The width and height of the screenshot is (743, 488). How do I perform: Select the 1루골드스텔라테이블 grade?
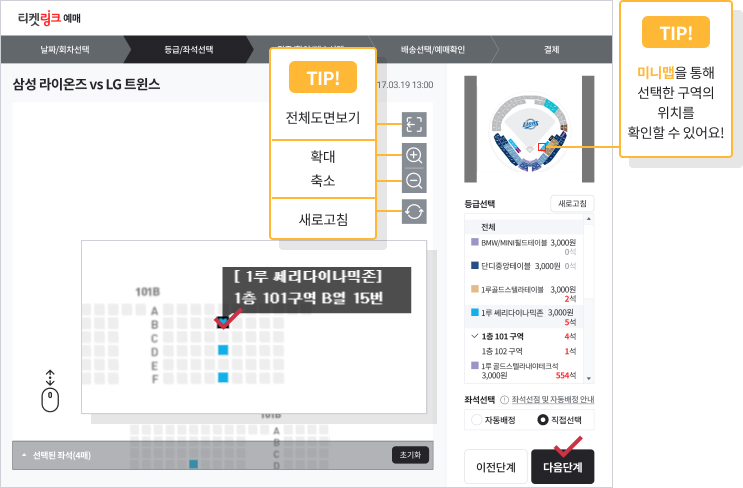525,293
